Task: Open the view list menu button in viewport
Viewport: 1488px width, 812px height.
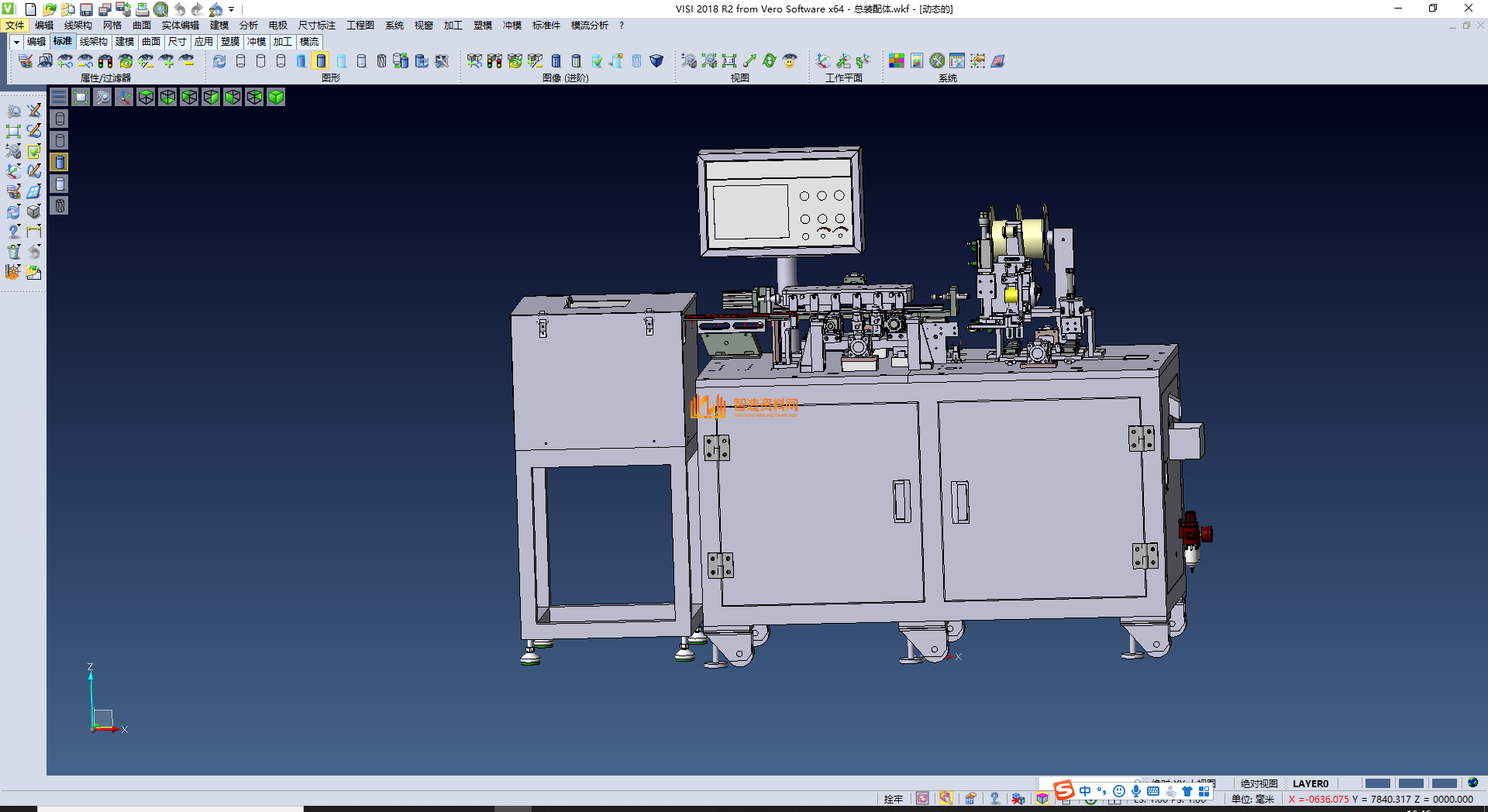Action: tap(59, 97)
